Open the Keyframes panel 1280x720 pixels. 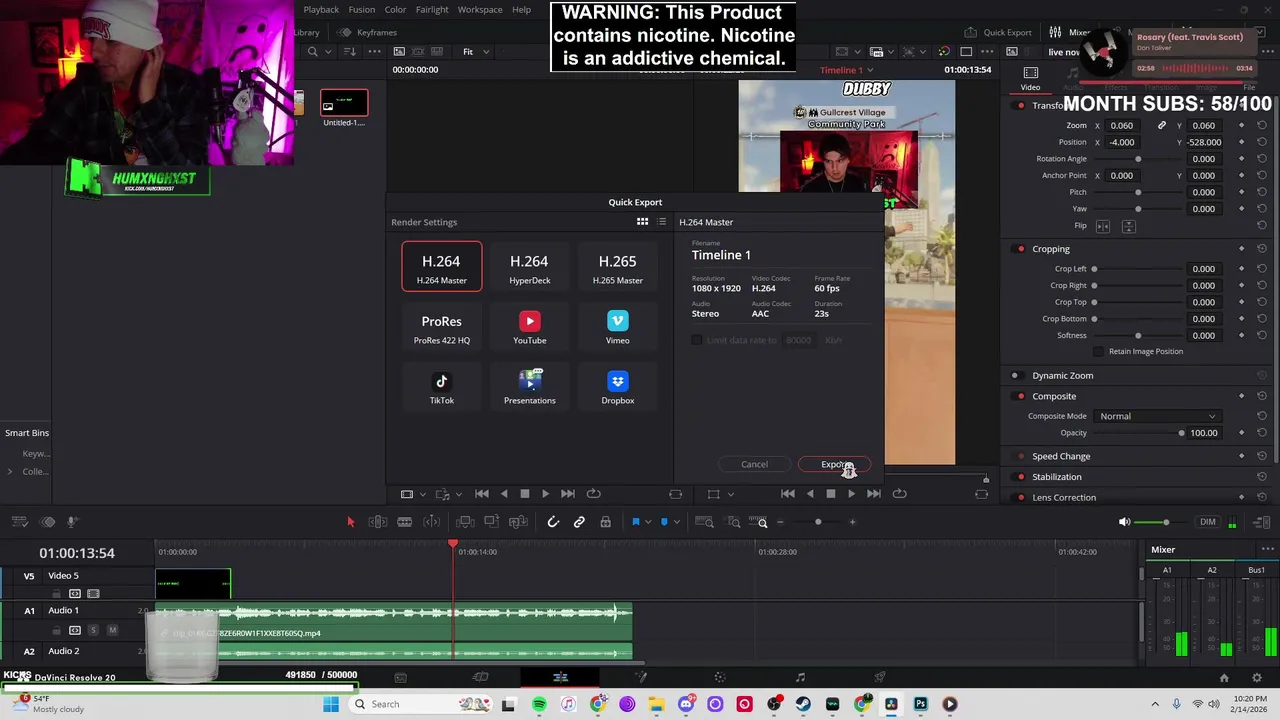368,32
